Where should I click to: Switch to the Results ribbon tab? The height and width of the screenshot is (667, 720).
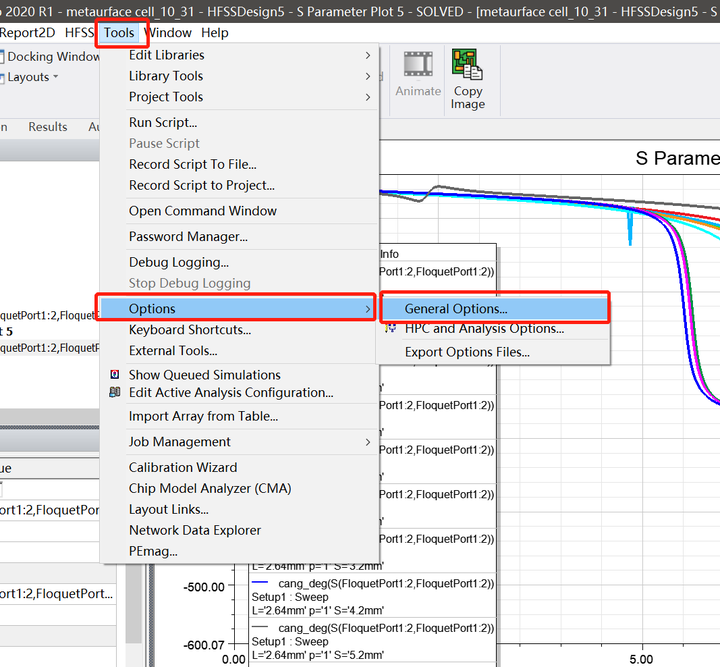coord(48,127)
